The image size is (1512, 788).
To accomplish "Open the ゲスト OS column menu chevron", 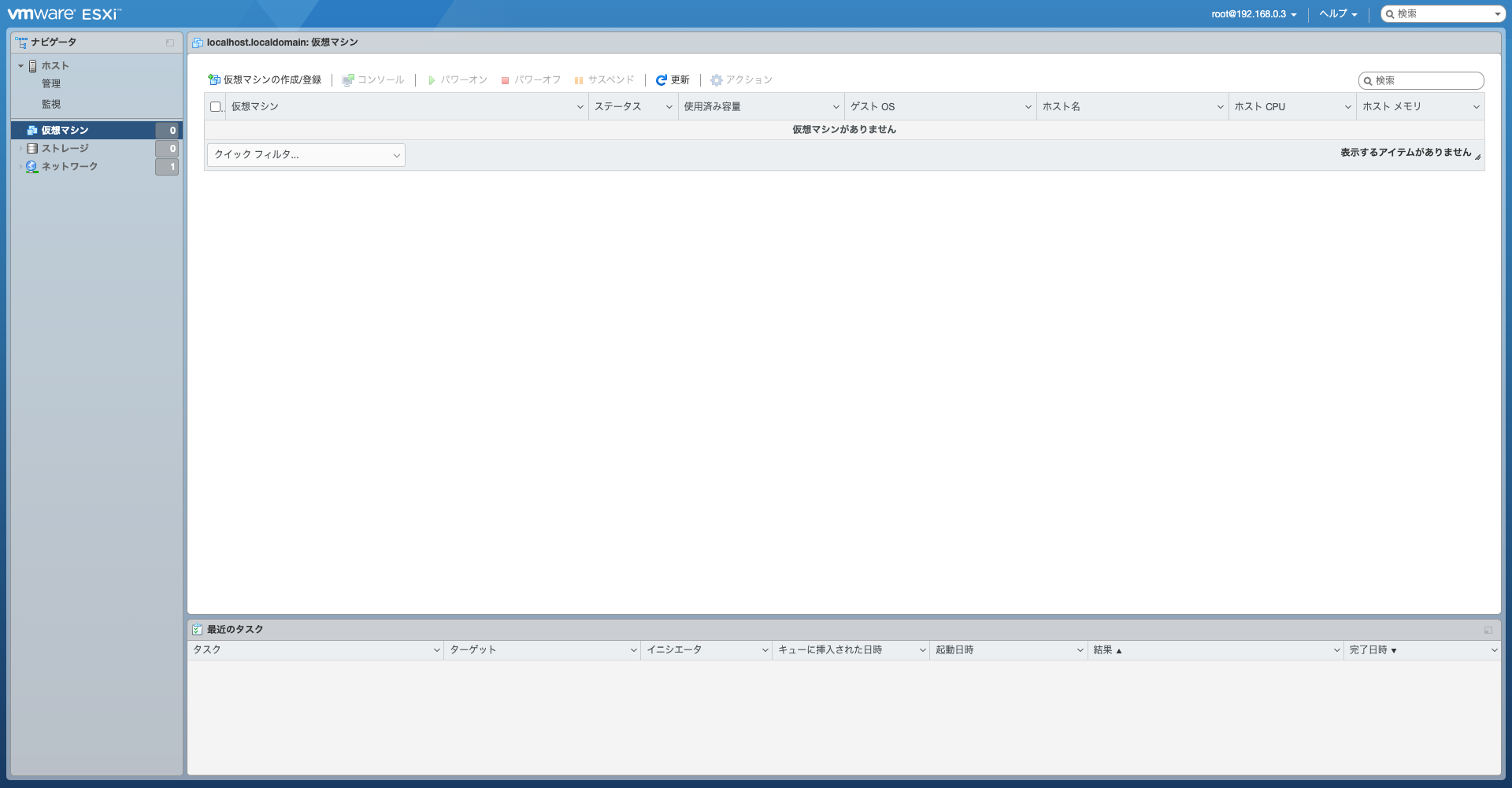I will [1028, 107].
